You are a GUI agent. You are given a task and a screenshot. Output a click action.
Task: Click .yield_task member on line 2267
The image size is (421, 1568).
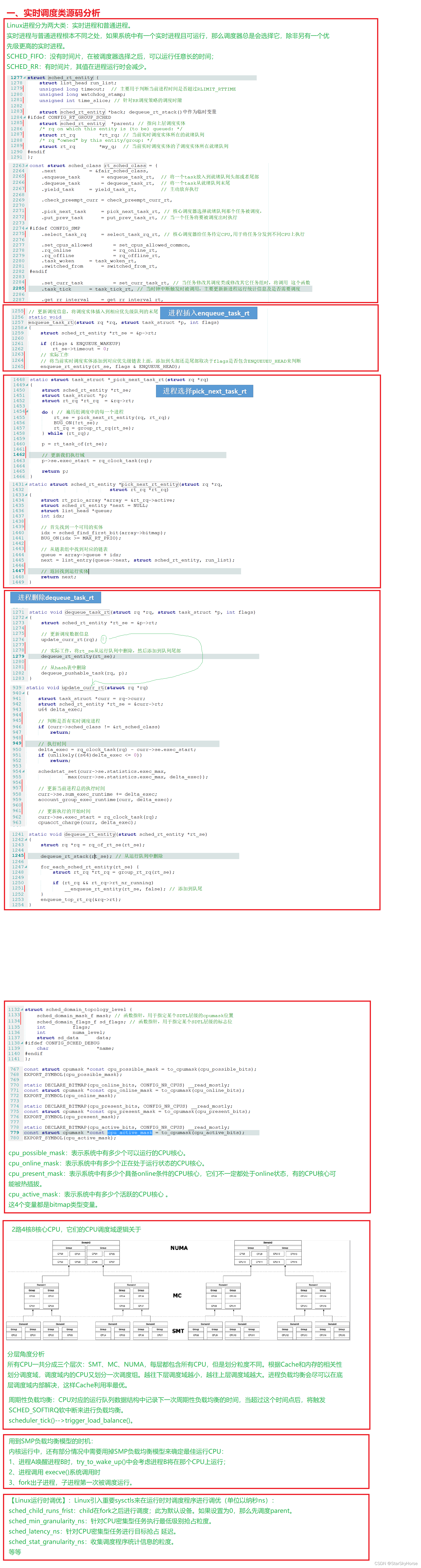click(58, 189)
